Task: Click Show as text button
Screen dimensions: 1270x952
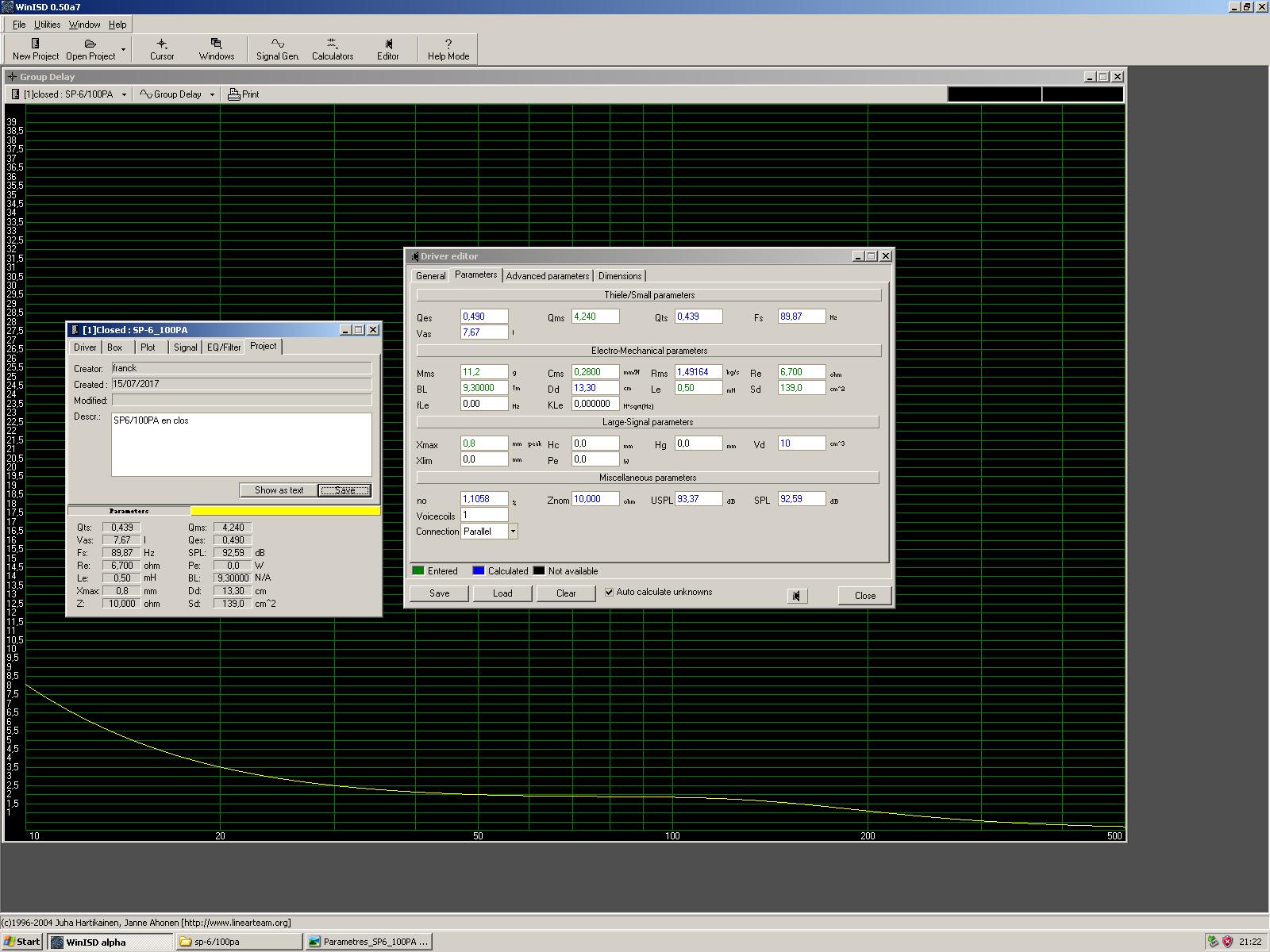Action: [x=279, y=490]
